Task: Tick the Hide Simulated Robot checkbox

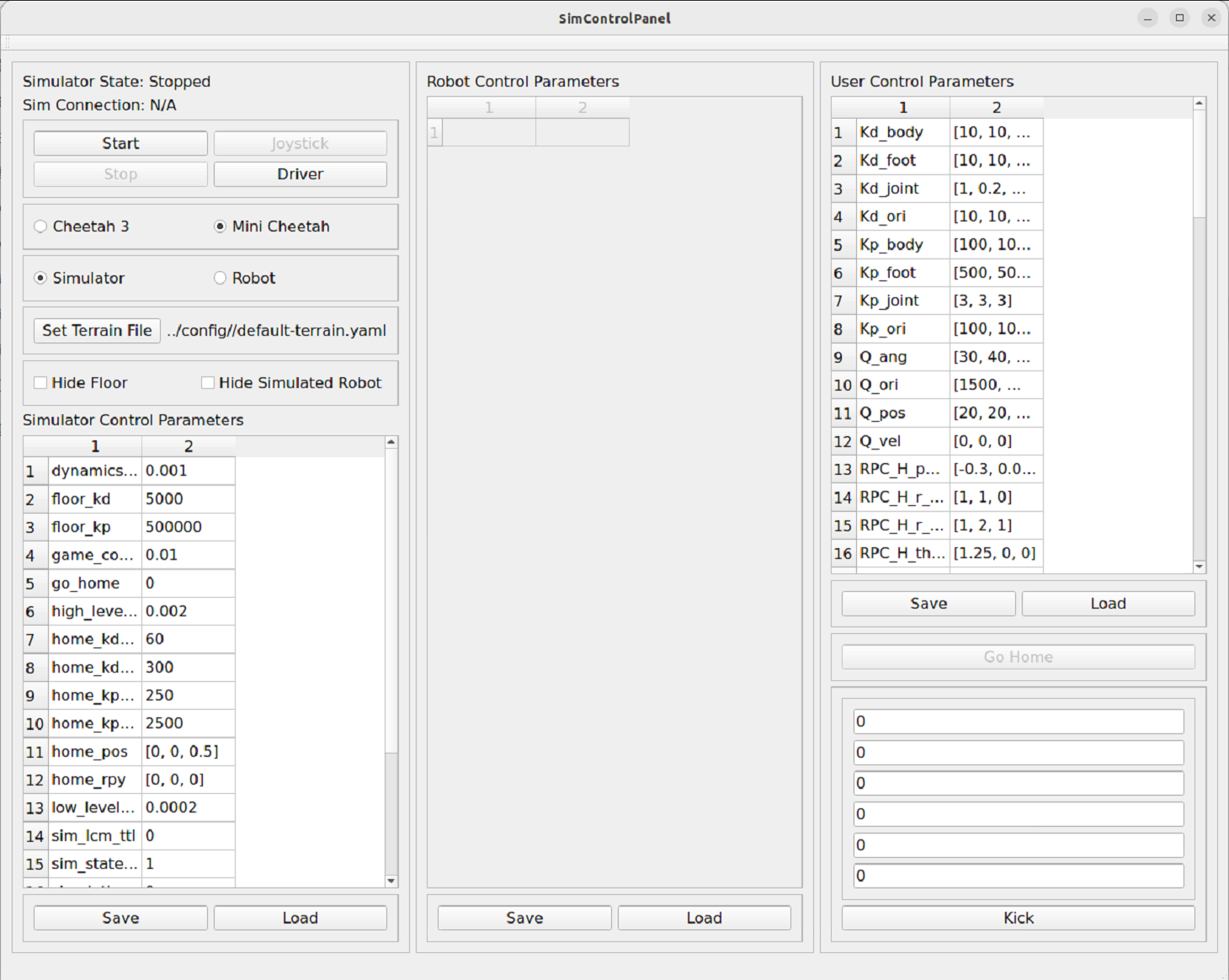Action: 208,383
